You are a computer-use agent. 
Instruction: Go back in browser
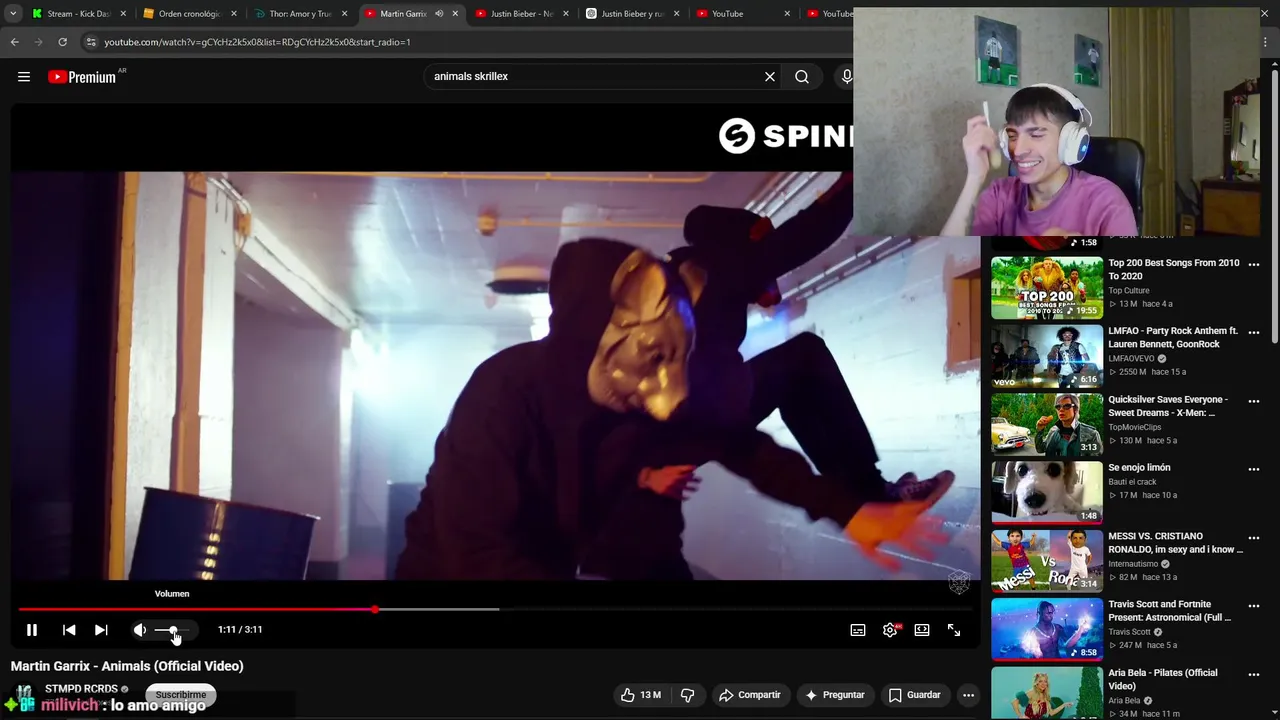(14, 42)
